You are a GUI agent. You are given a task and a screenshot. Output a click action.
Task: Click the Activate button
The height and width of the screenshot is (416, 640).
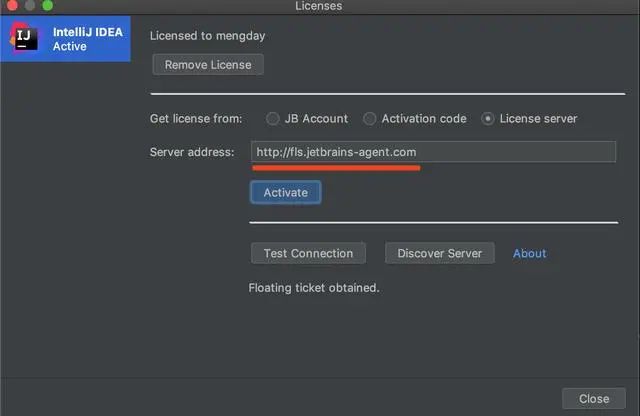point(285,191)
